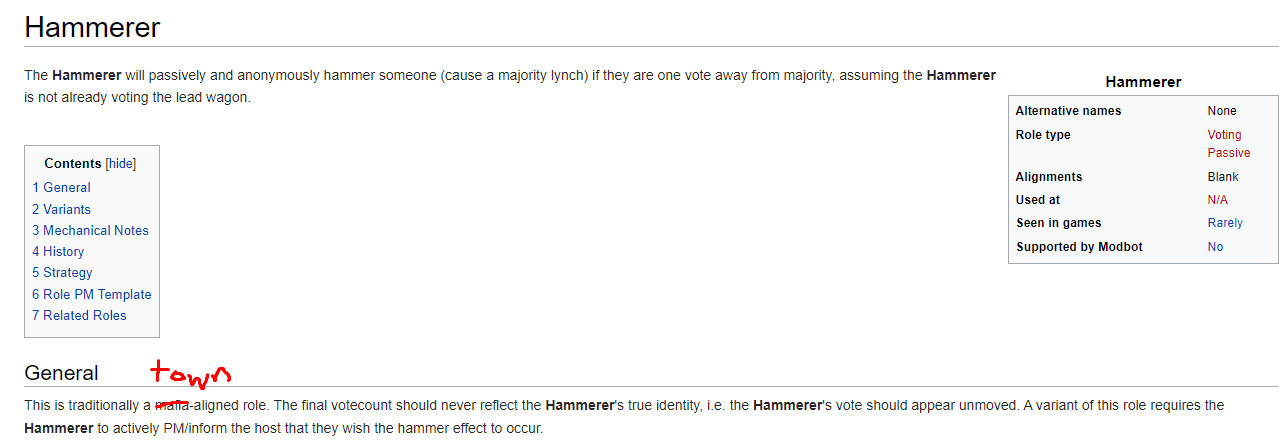Open the Strategy contents link
Screen dimensions: 1279x446
[62, 272]
